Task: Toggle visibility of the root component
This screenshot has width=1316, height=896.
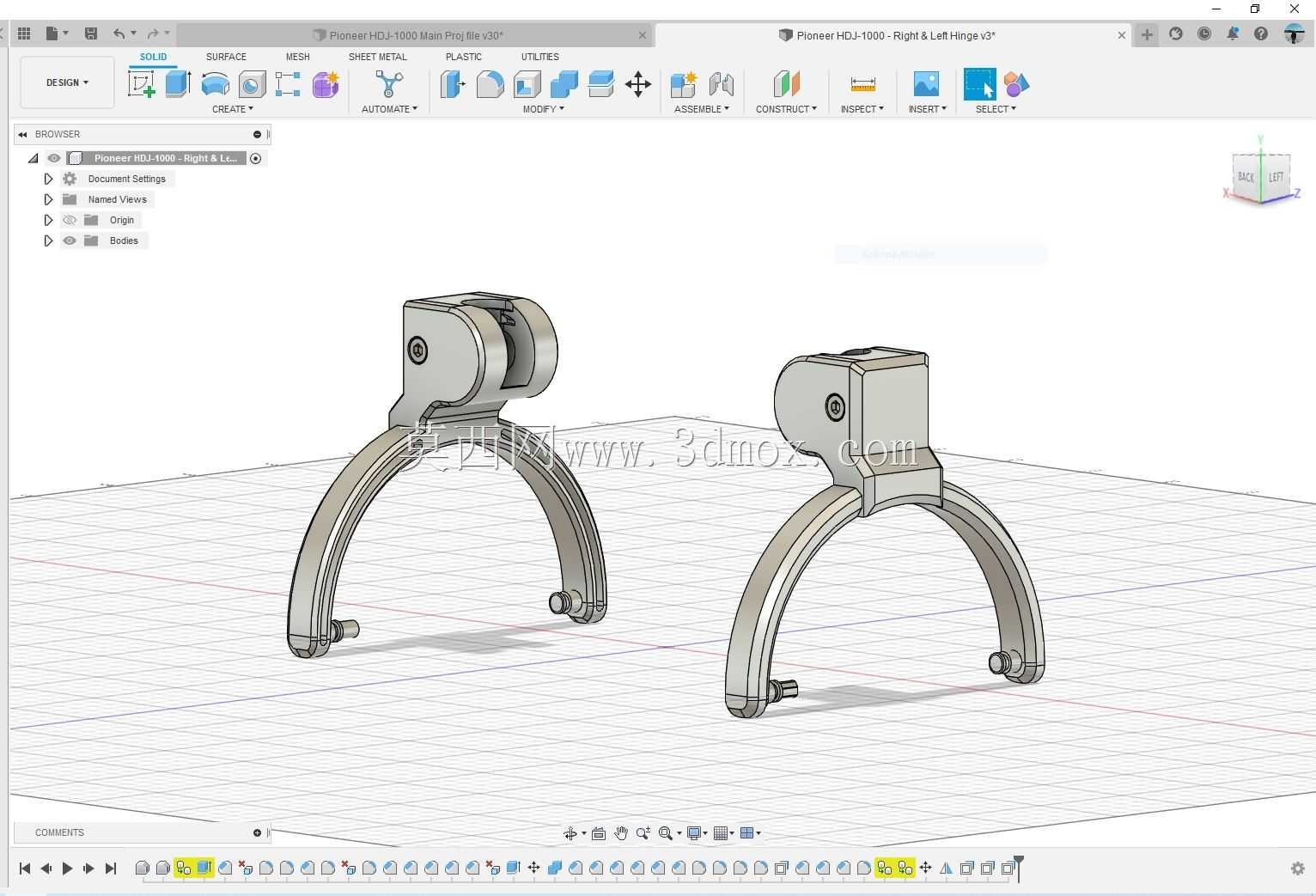Action: pos(54,158)
